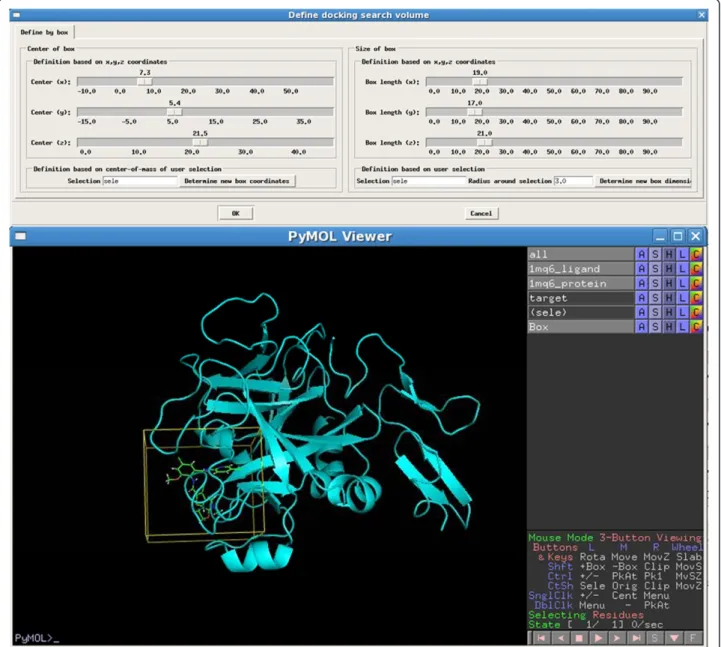Open Show menu for 'all' object
Screen dimensions: 721x647
pos(655,254)
